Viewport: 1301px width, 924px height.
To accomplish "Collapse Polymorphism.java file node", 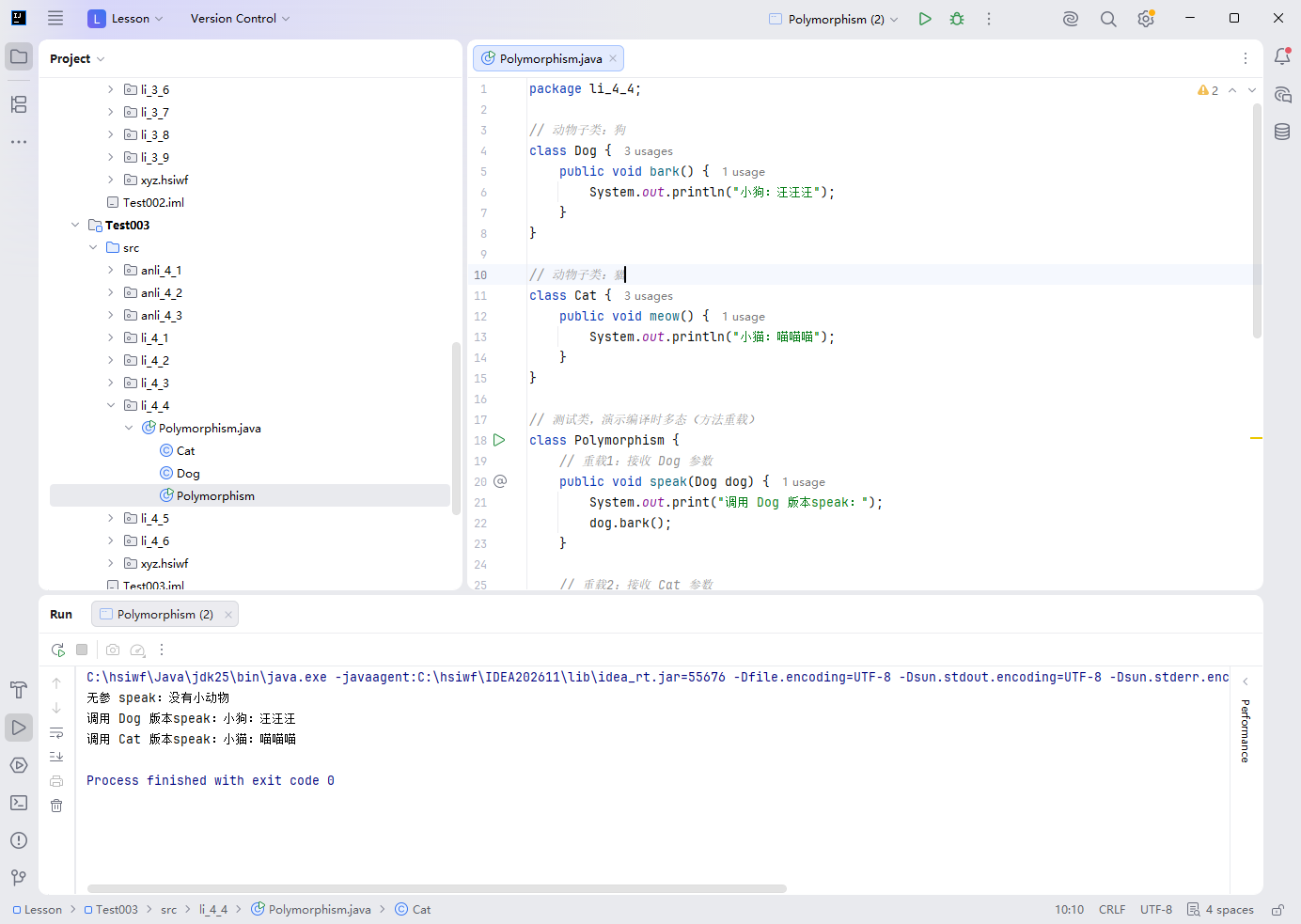I will pos(129,428).
